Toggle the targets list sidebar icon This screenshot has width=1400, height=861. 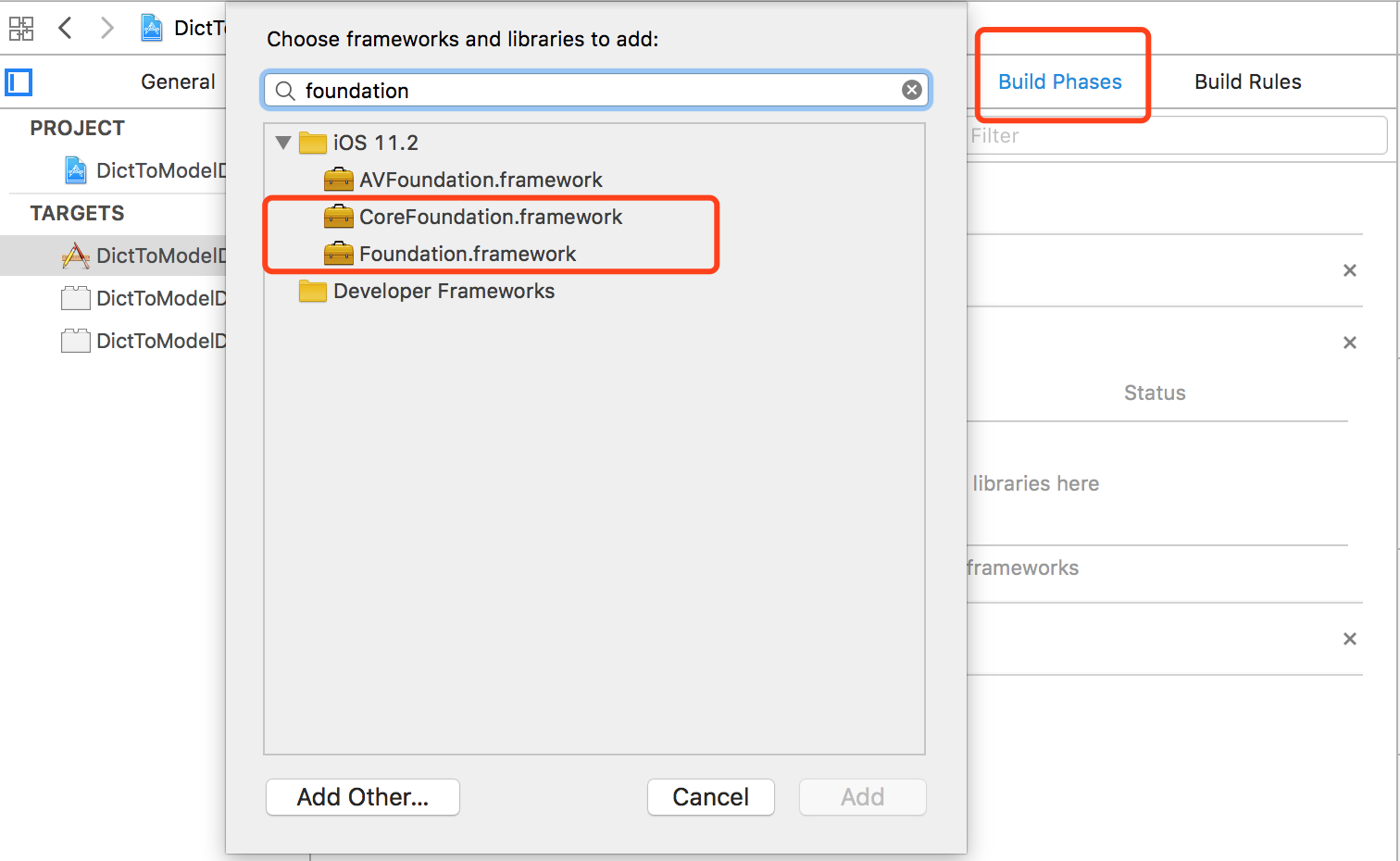pyautogui.click(x=19, y=82)
